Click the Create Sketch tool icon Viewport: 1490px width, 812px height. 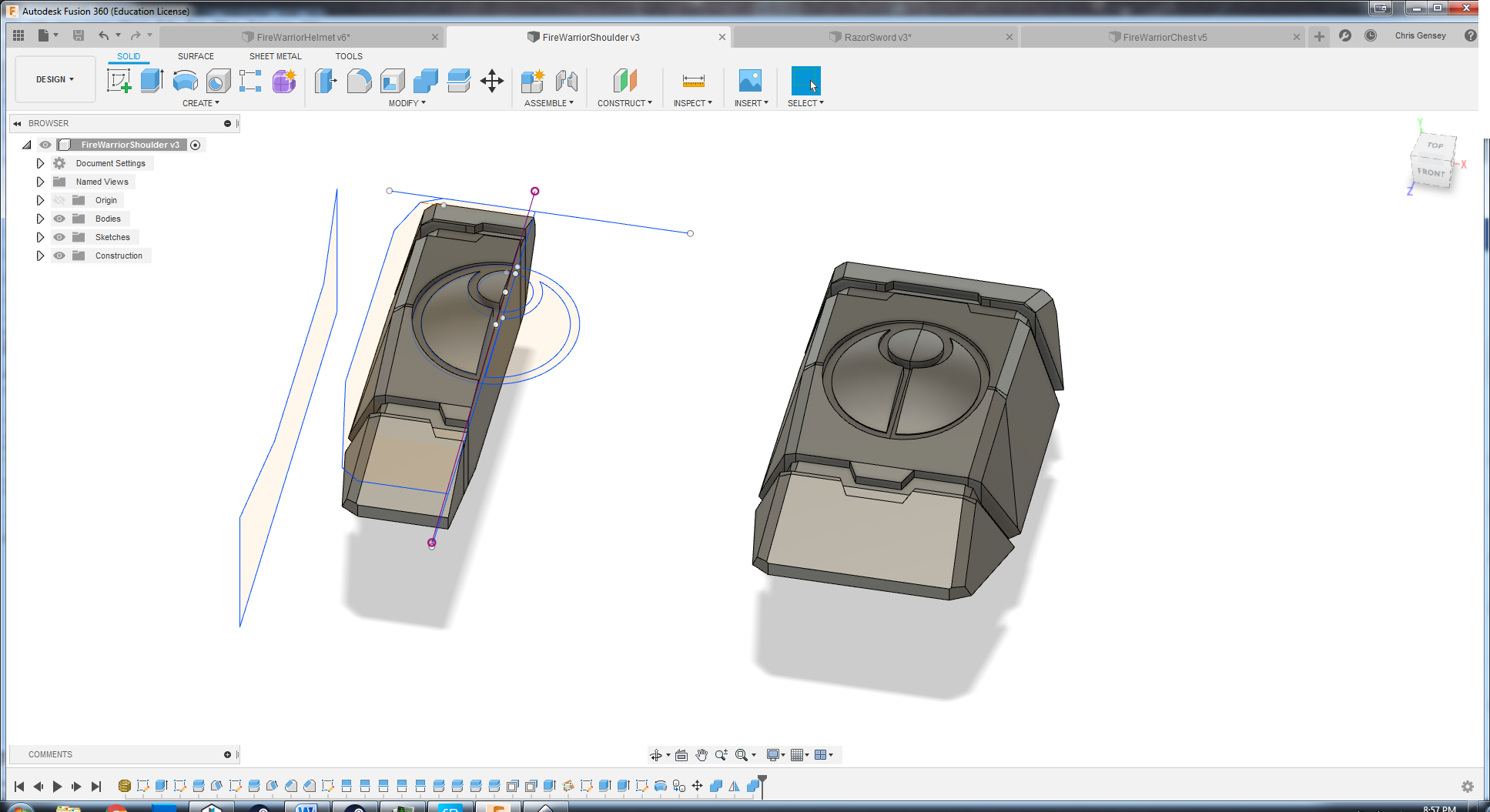coord(119,81)
